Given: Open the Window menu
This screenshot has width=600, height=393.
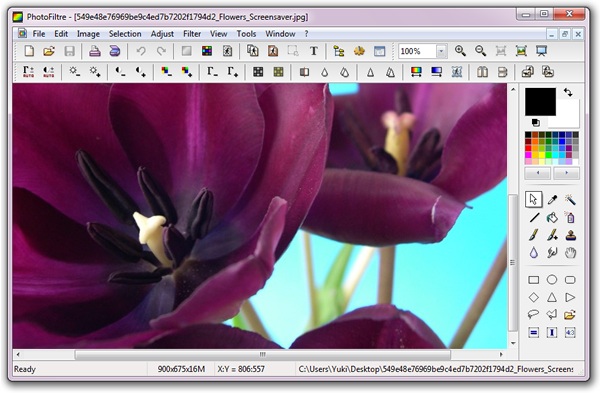Looking at the screenshot, I should coord(280,34).
